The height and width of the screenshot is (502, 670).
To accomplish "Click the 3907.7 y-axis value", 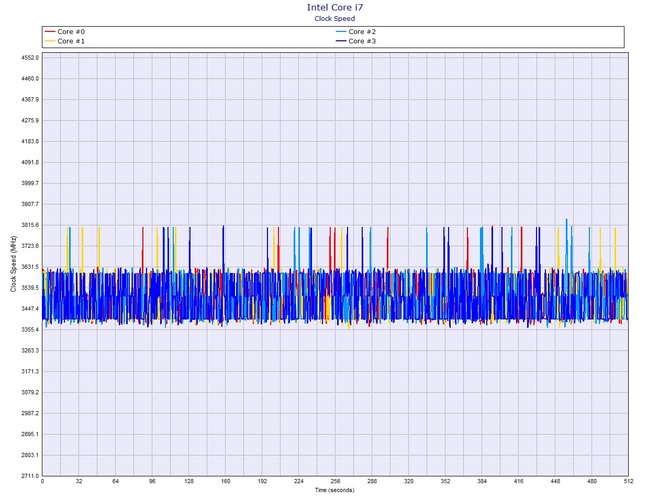I will pos(30,204).
